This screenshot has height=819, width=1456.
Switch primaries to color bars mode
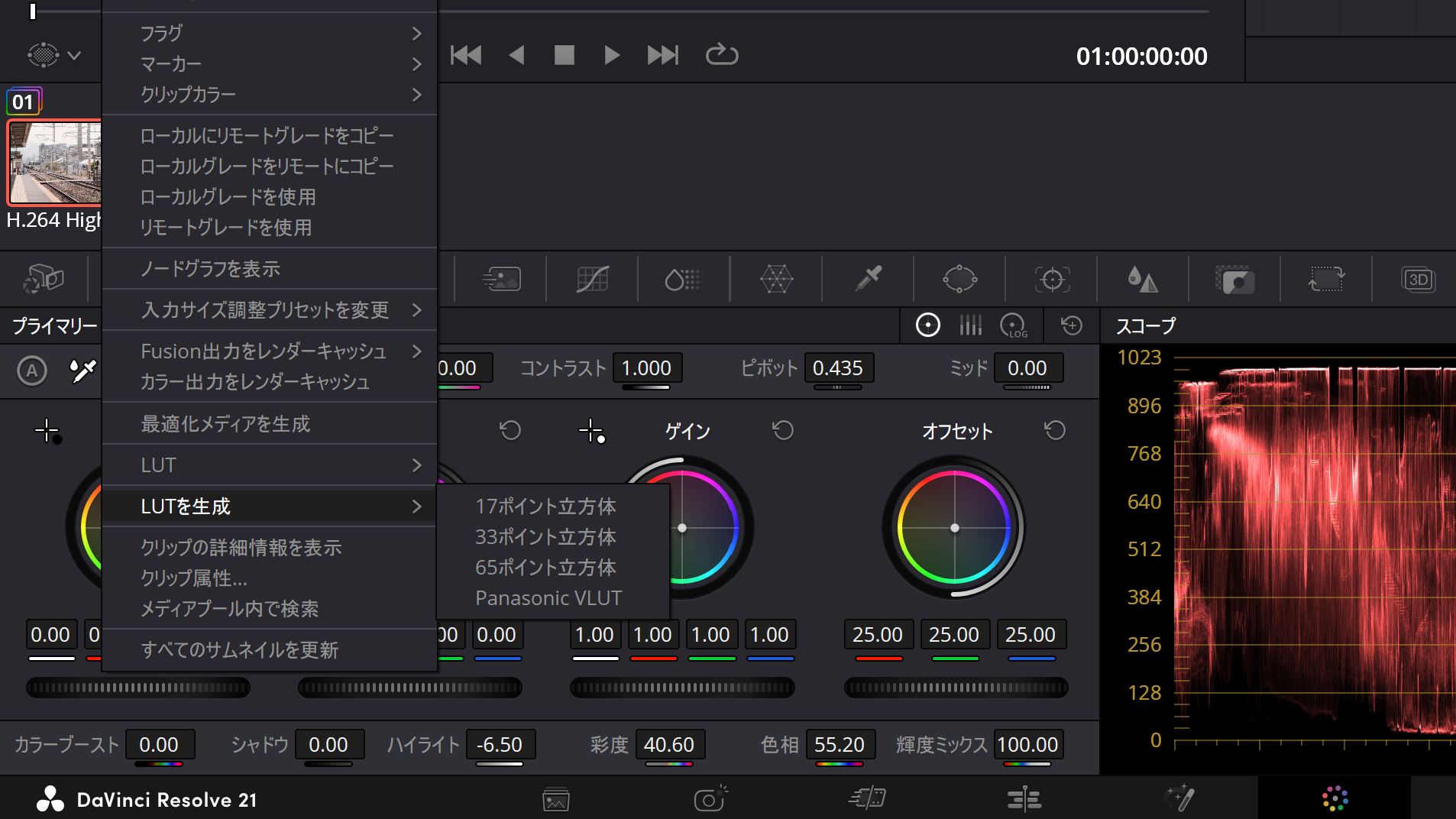971,325
